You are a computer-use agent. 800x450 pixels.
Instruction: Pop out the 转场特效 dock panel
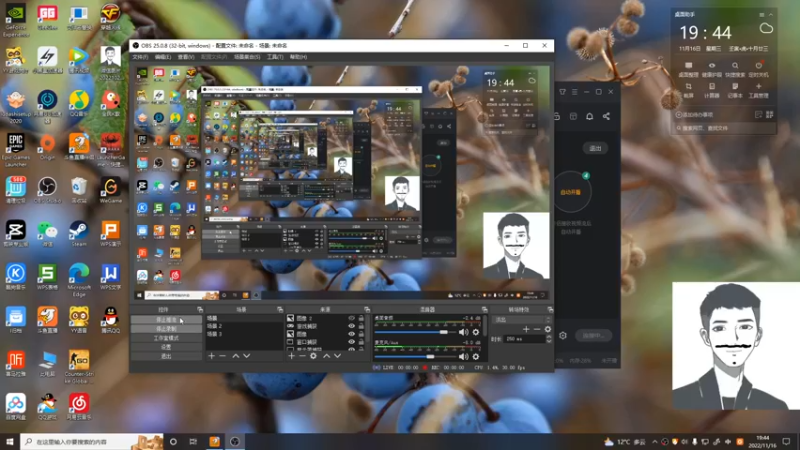tap(550, 310)
